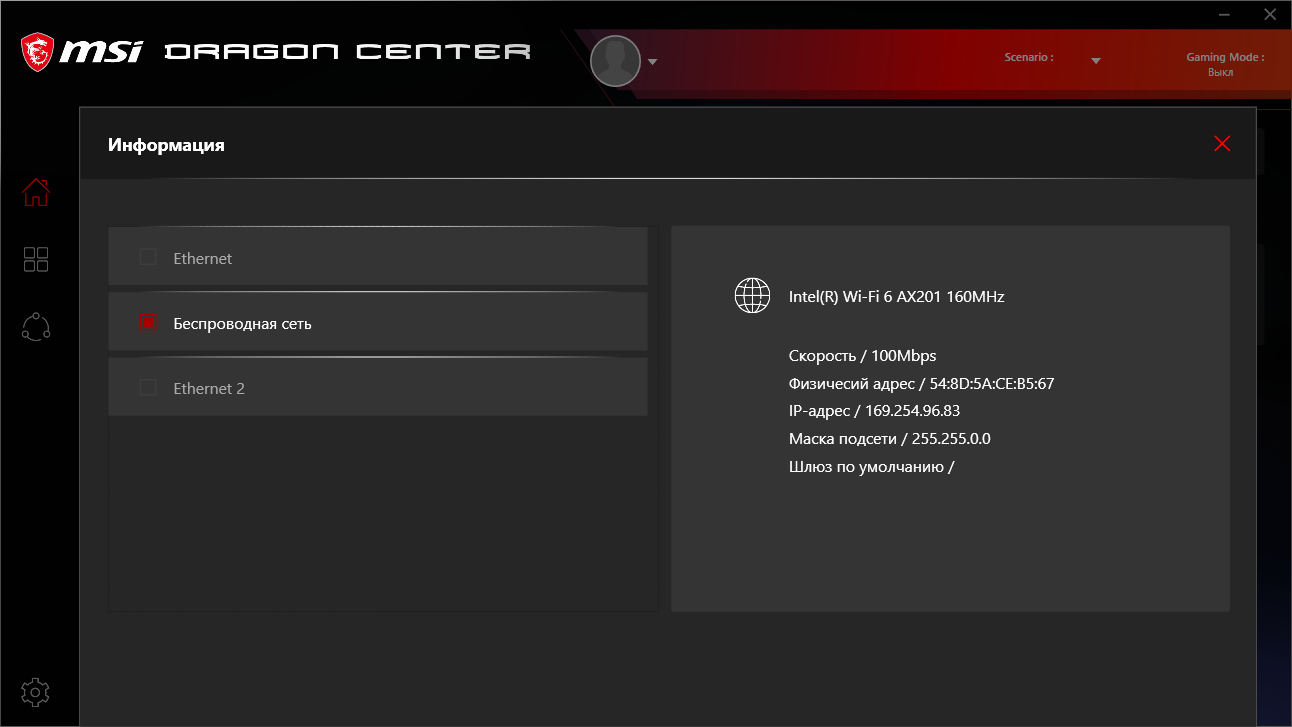The width and height of the screenshot is (1292, 727).
Task: Click the Шлюз по умолчанию line
Action: tap(872, 467)
